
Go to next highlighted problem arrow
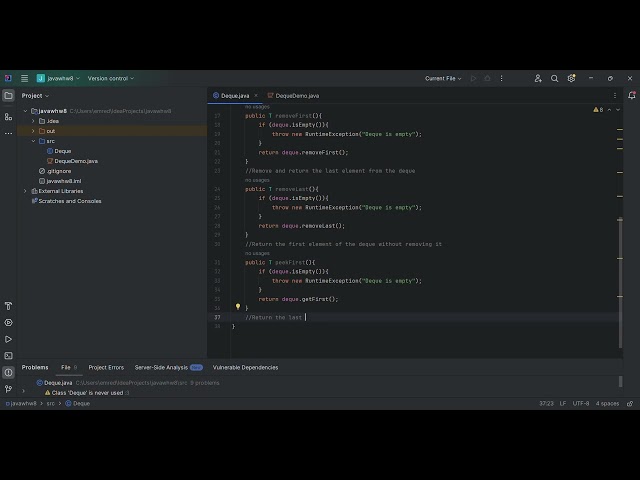(618, 110)
